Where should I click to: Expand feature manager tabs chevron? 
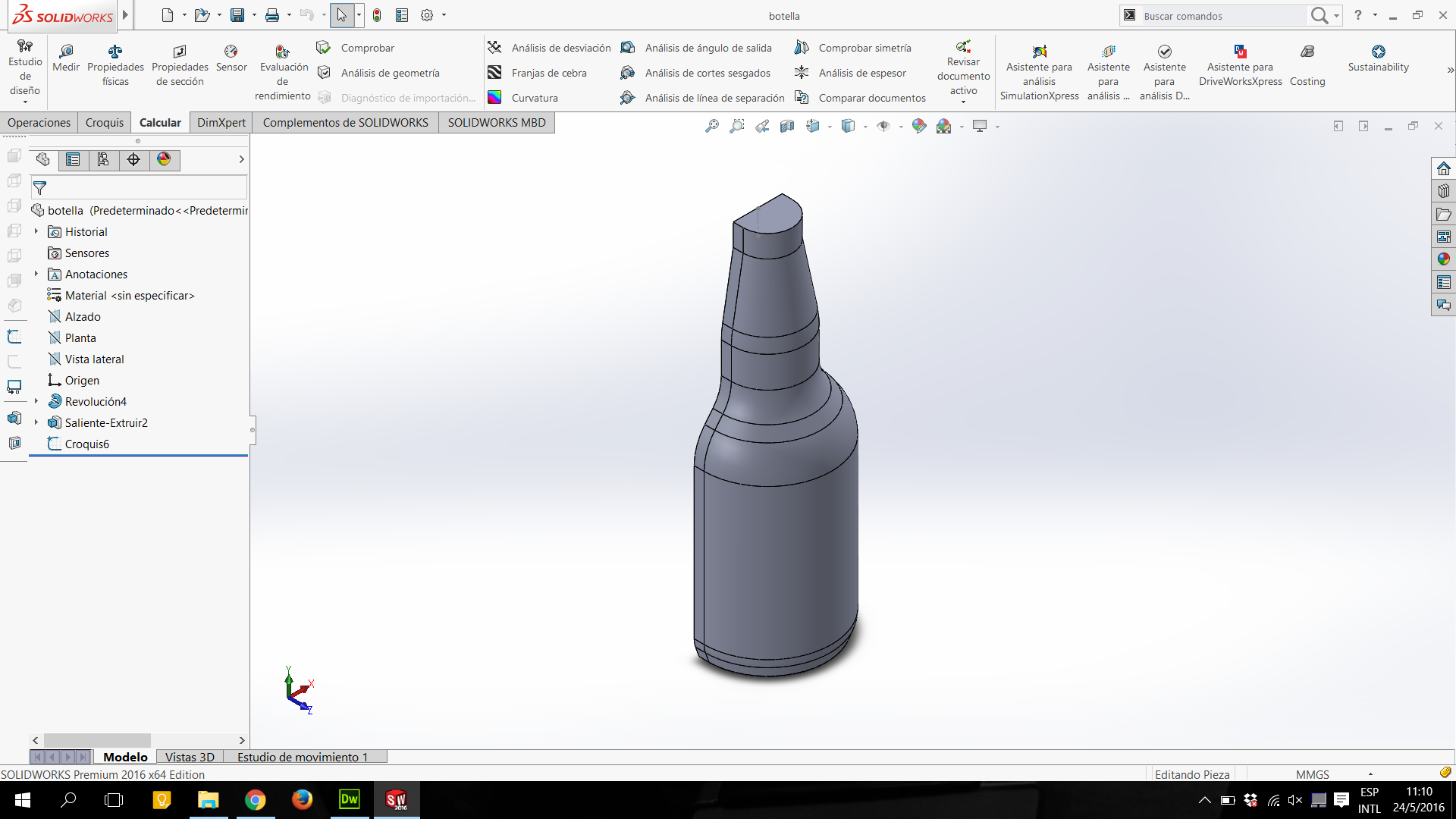click(241, 159)
